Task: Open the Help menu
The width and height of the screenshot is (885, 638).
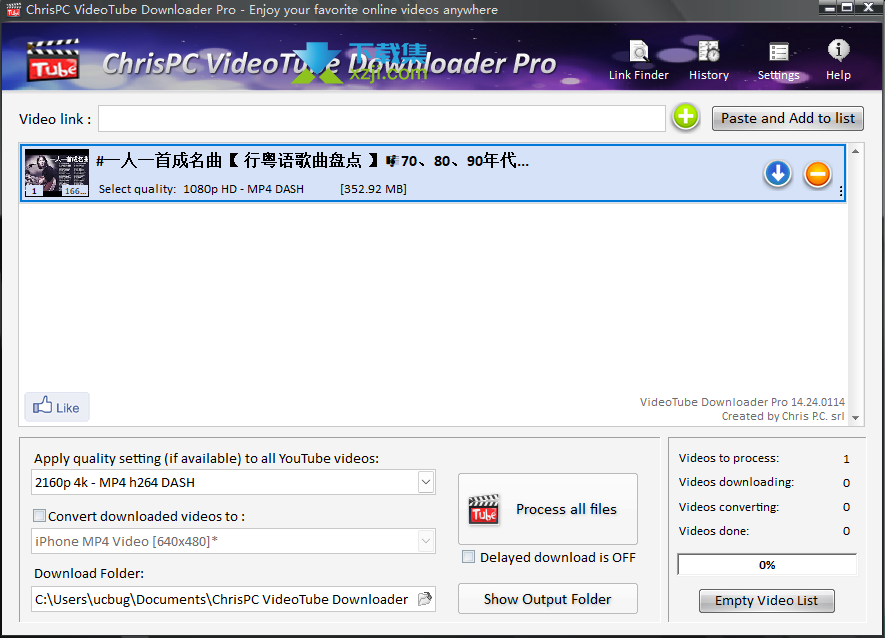Action: (x=838, y=60)
